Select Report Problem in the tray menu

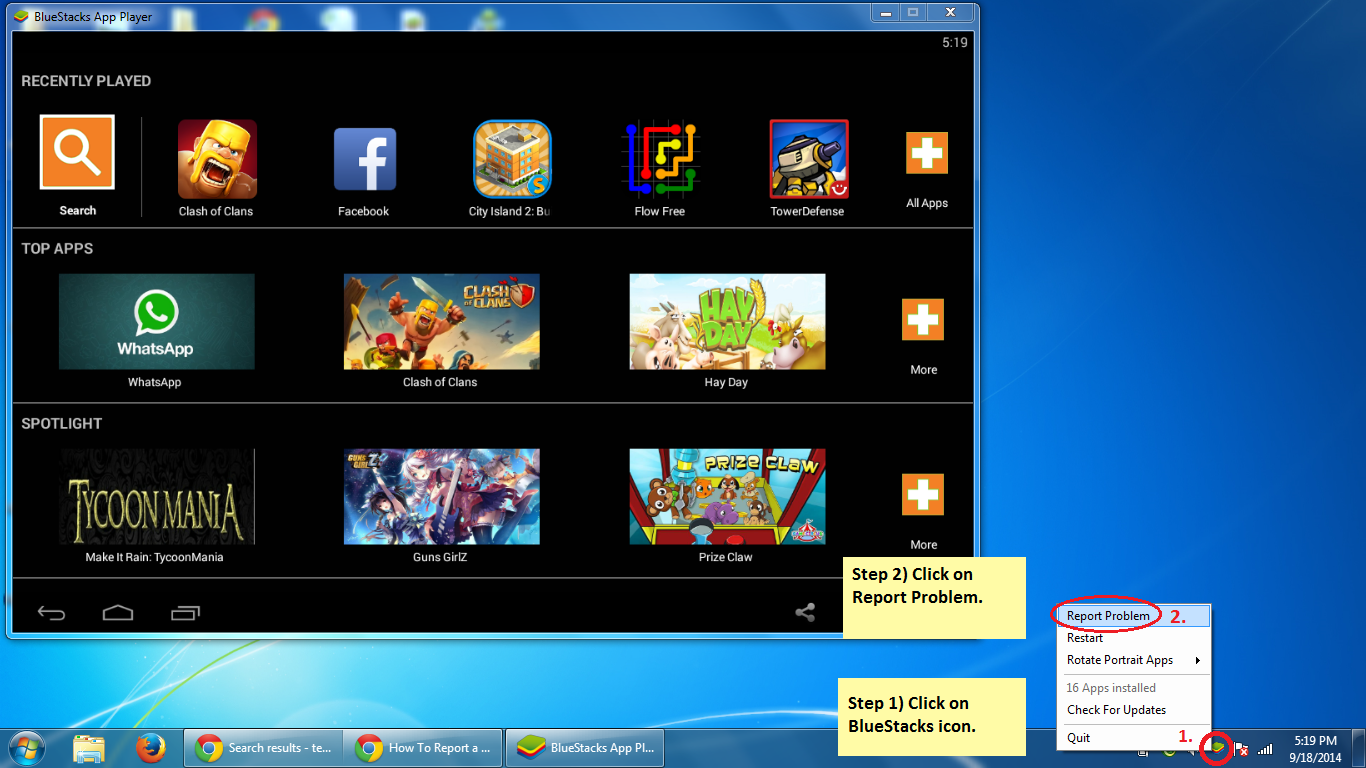coord(1133,616)
